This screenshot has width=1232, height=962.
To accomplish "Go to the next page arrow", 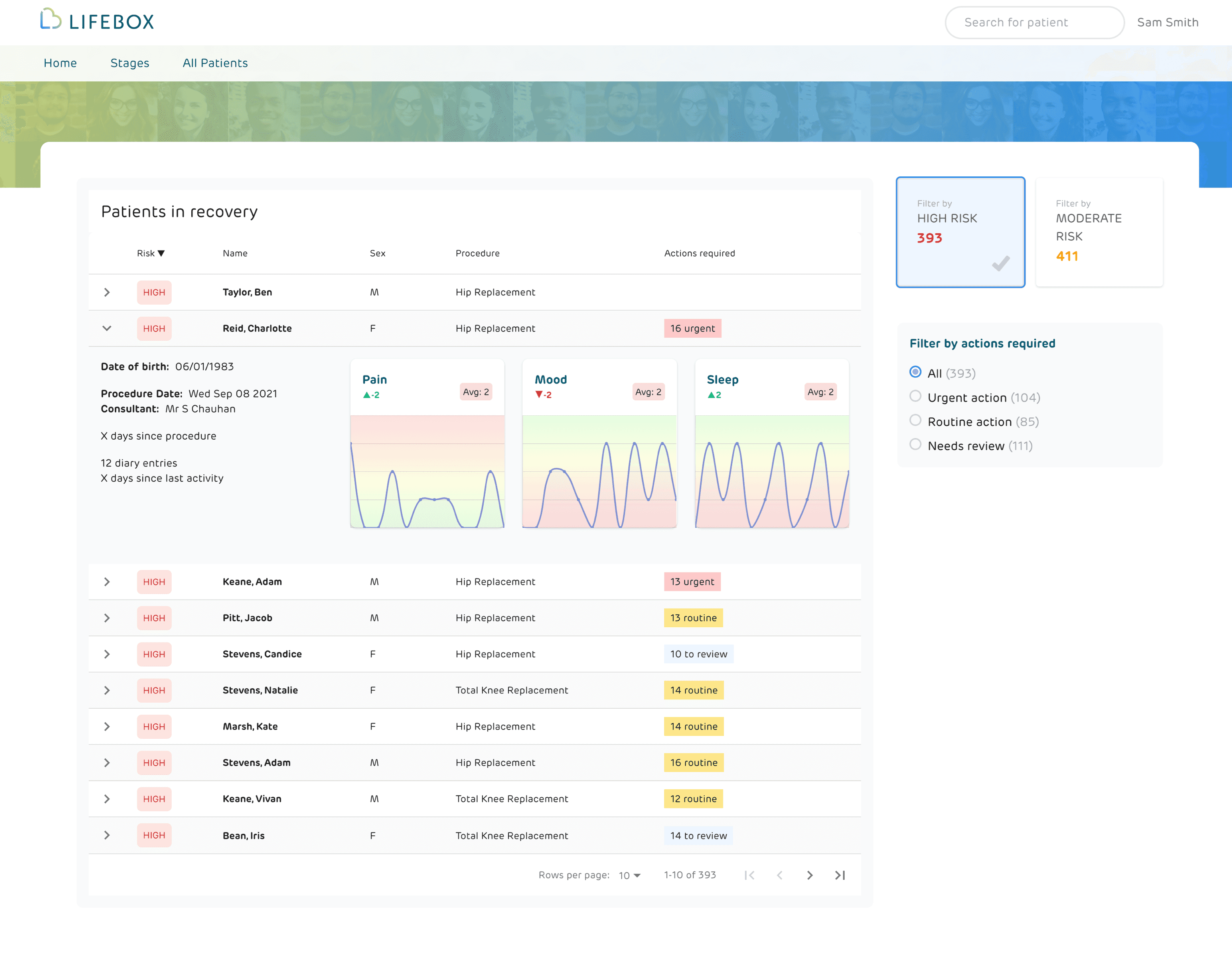I will (809, 875).
